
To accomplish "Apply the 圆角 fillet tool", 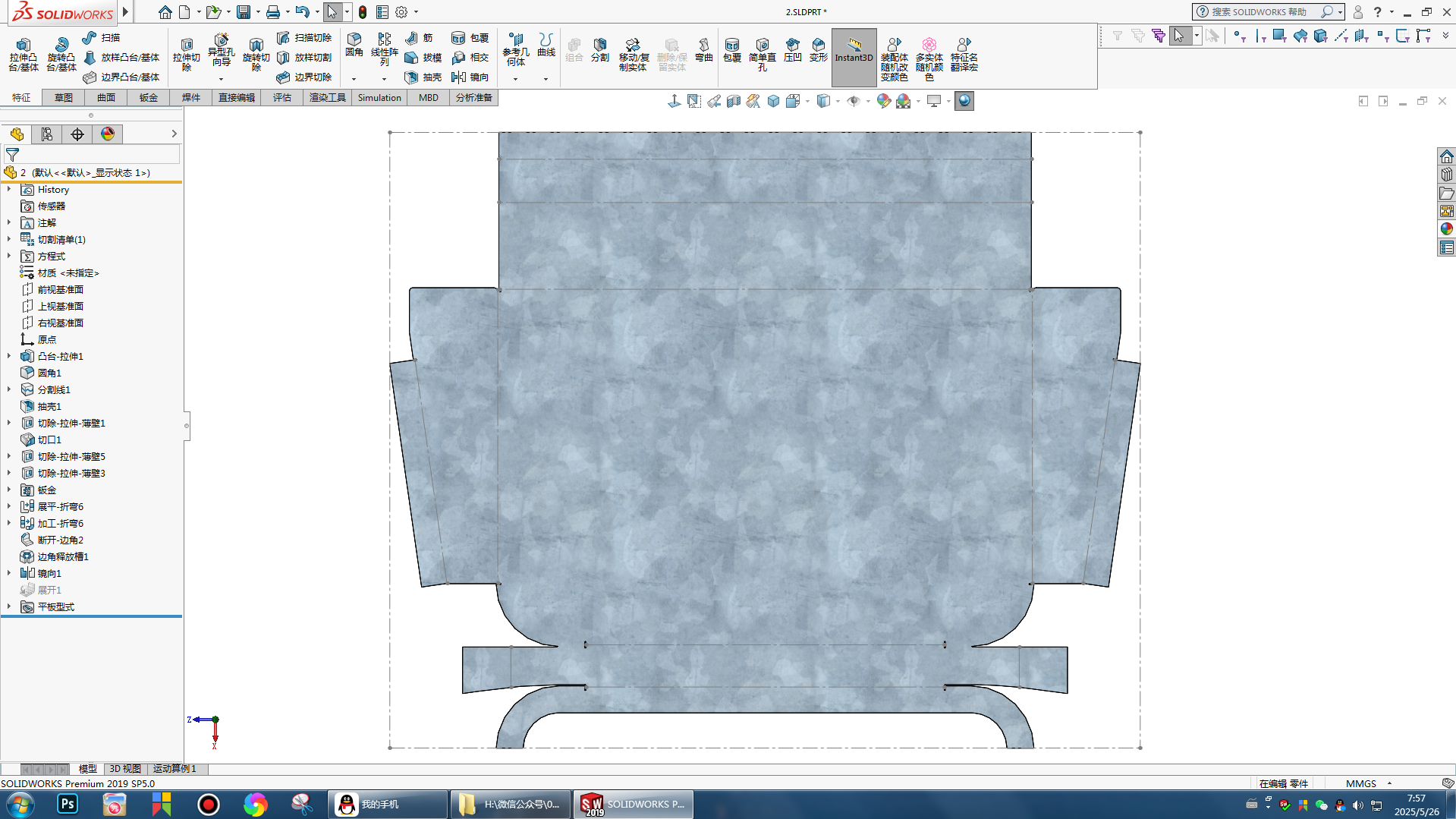I will pyautogui.click(x=354, y=46).
